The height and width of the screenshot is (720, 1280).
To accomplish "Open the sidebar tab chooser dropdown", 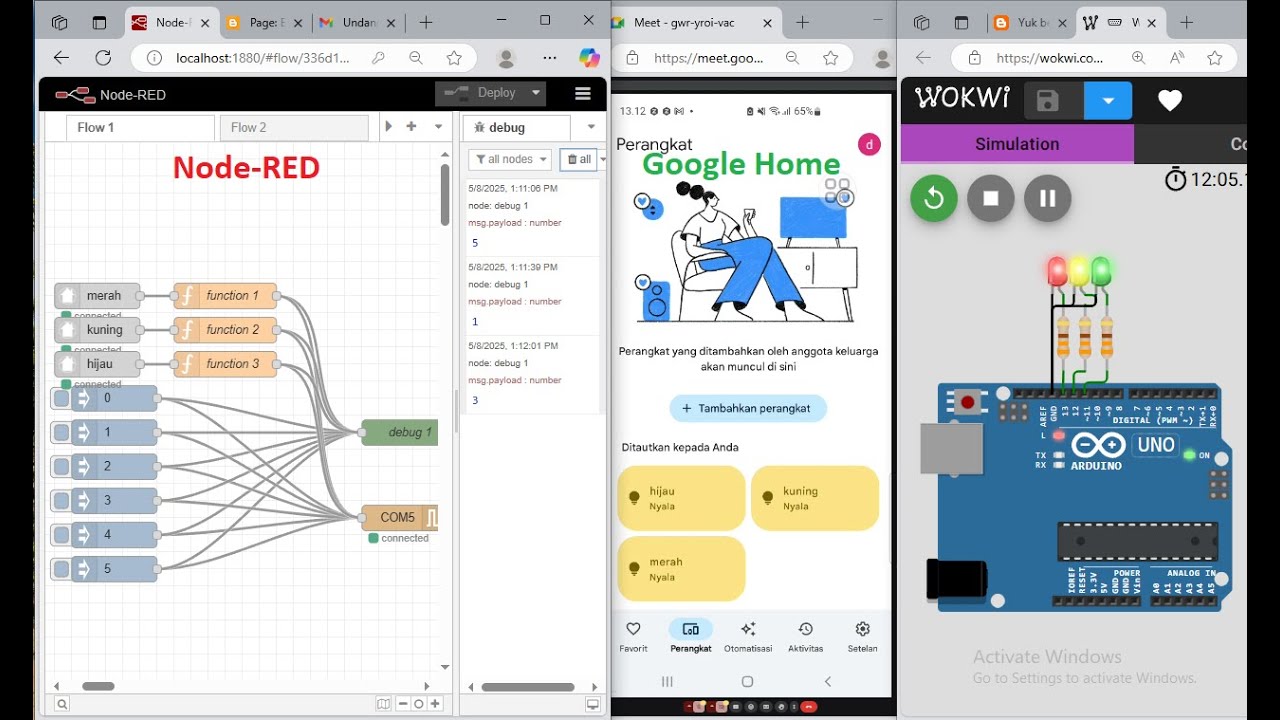I will [x=591, y=127].
